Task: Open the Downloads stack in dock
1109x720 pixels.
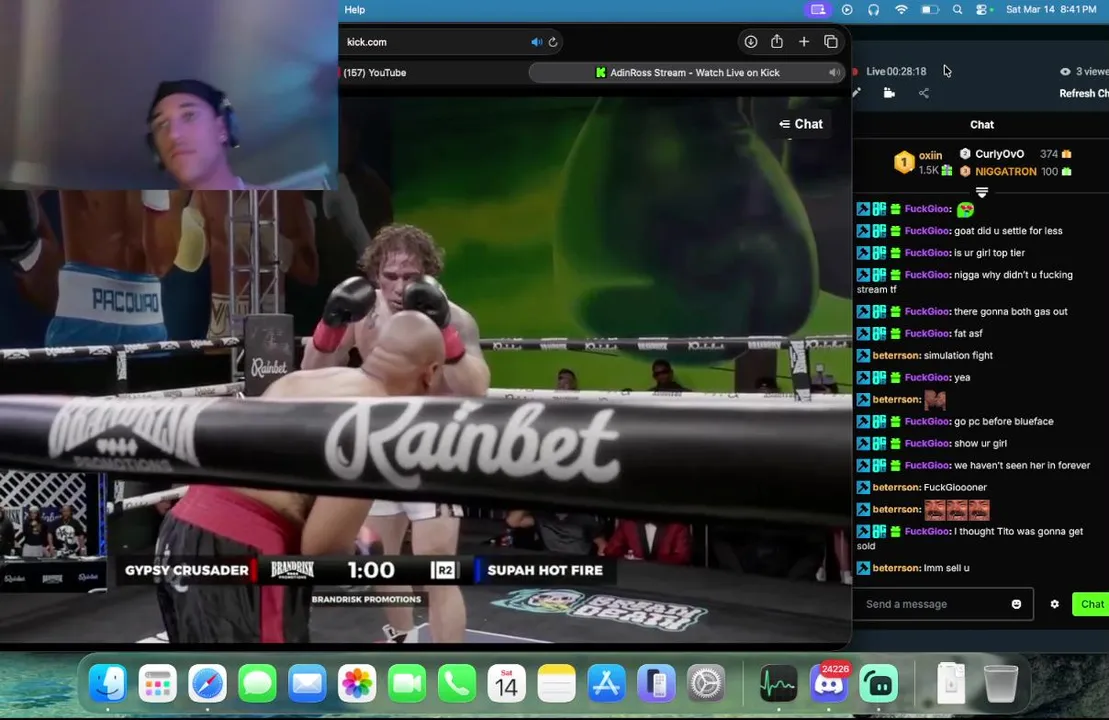Action: pos(951,684)
